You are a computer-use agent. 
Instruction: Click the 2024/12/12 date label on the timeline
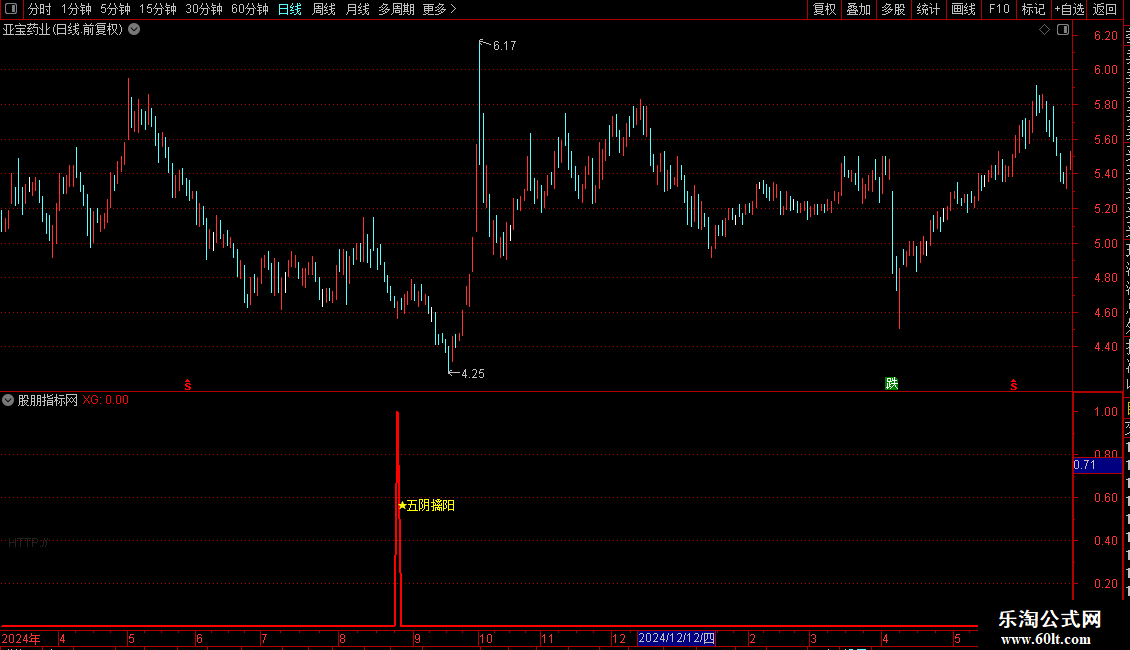(x=676, y=638)
